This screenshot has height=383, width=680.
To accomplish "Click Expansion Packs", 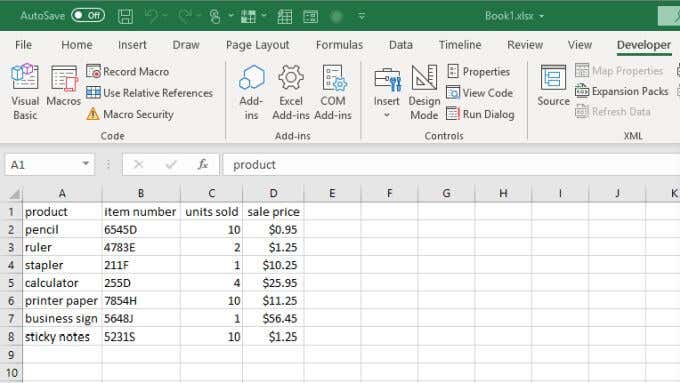I will (x=621, y=91).
